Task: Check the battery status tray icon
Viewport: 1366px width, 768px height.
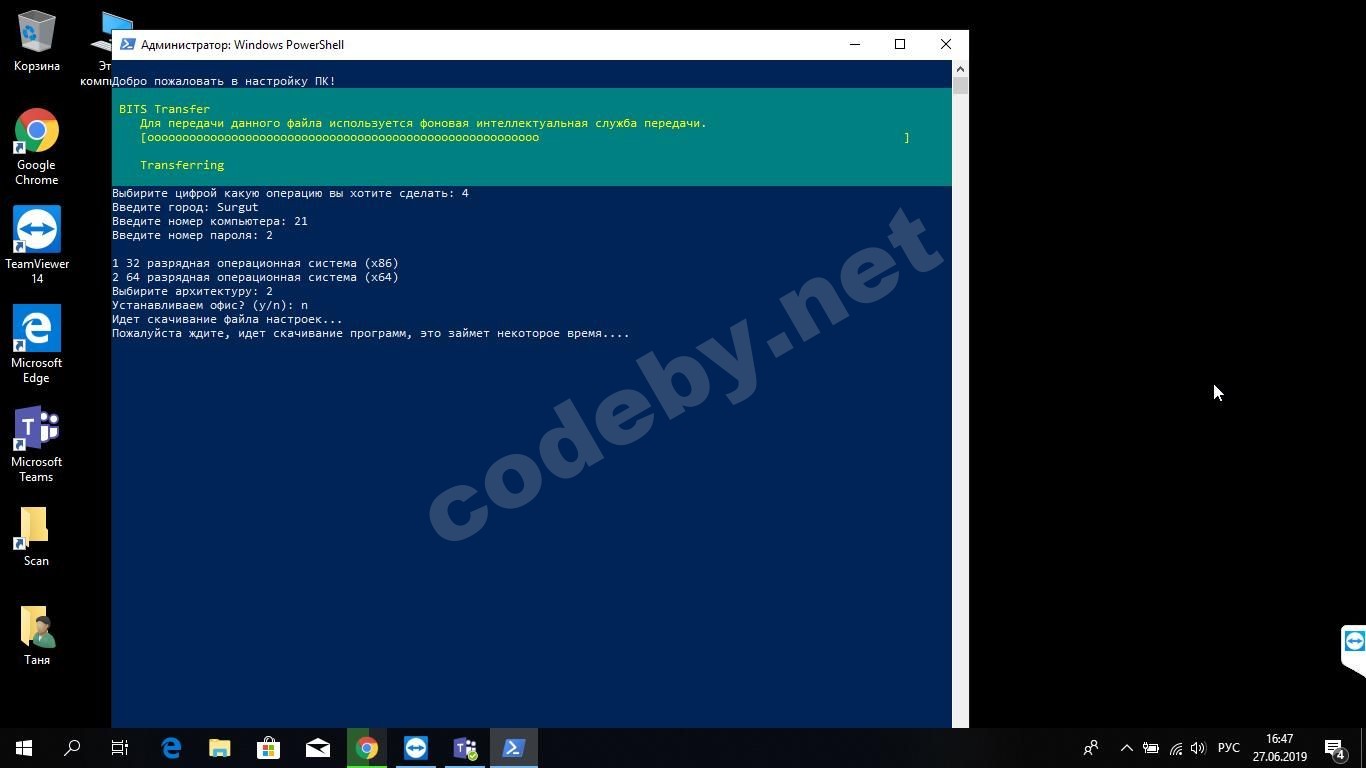Action: [x=1151, y=748]
